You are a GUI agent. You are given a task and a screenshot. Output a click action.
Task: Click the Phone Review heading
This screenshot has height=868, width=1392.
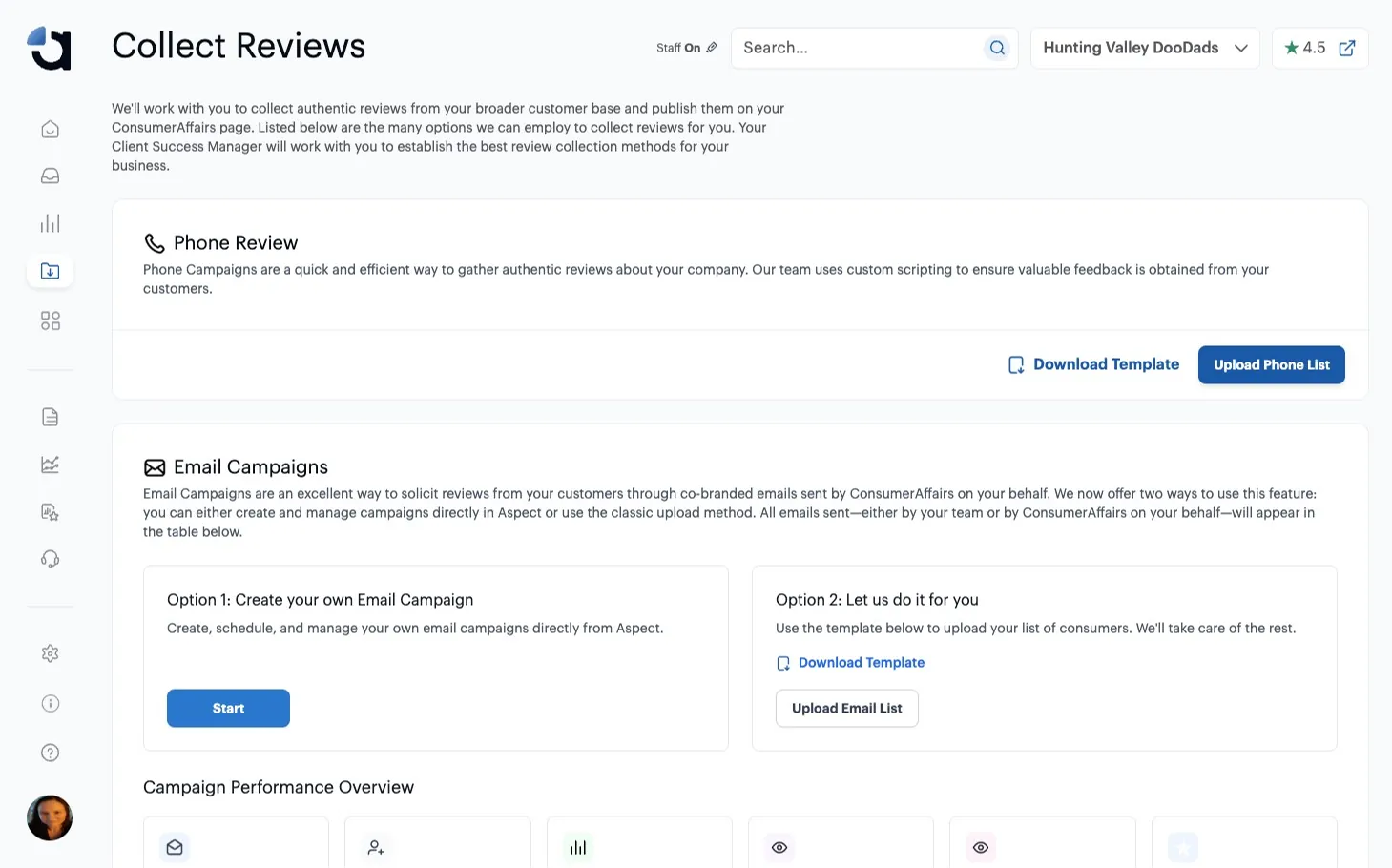236,242
